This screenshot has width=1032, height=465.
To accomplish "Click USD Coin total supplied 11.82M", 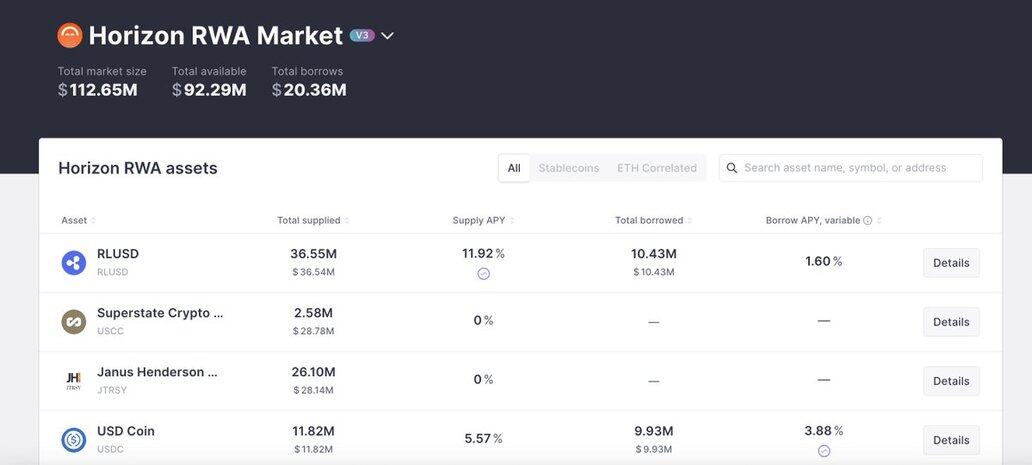I will [x=313, y=431].
